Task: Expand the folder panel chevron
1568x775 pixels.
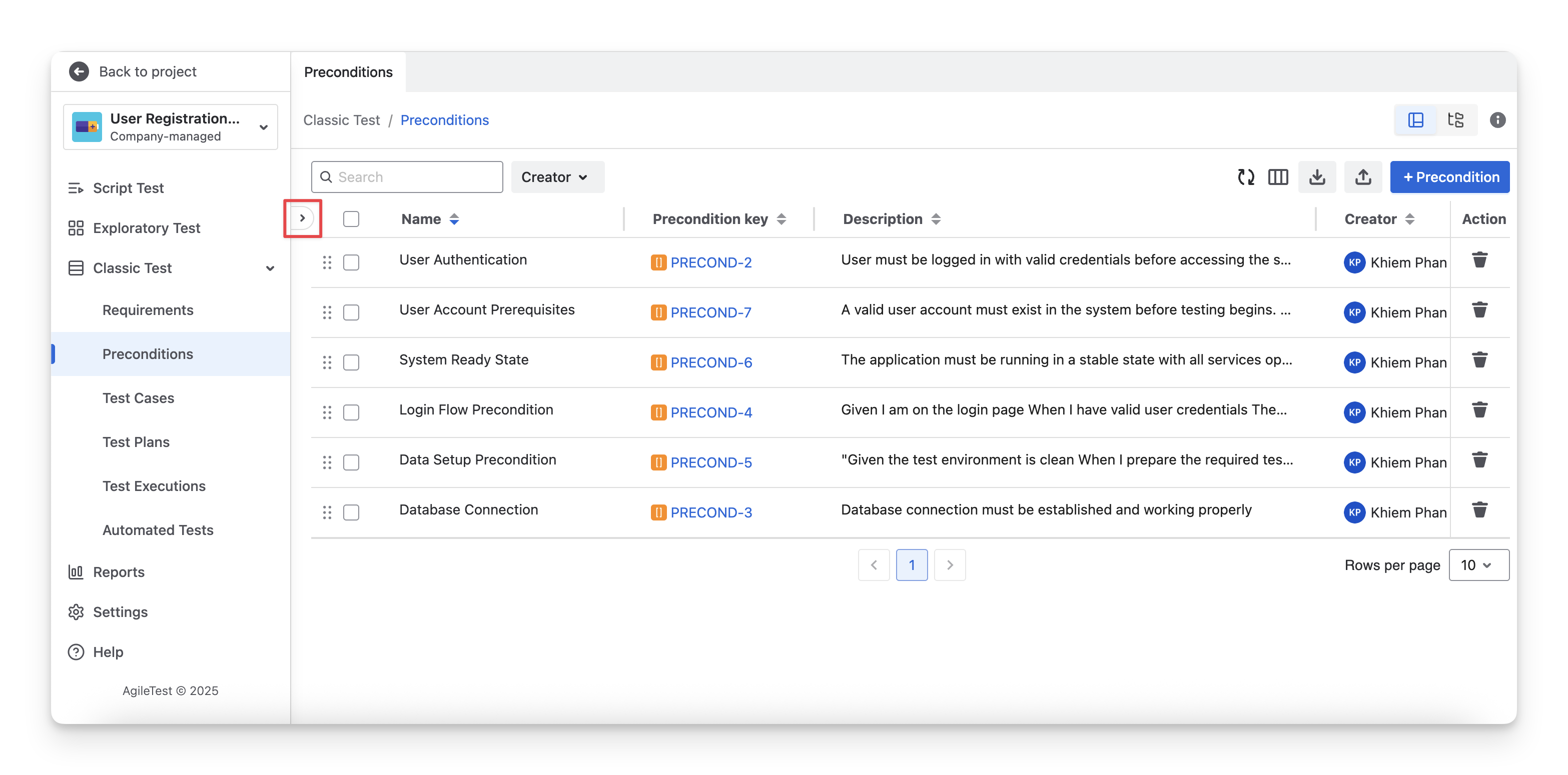Action: (x=303, y=218)
